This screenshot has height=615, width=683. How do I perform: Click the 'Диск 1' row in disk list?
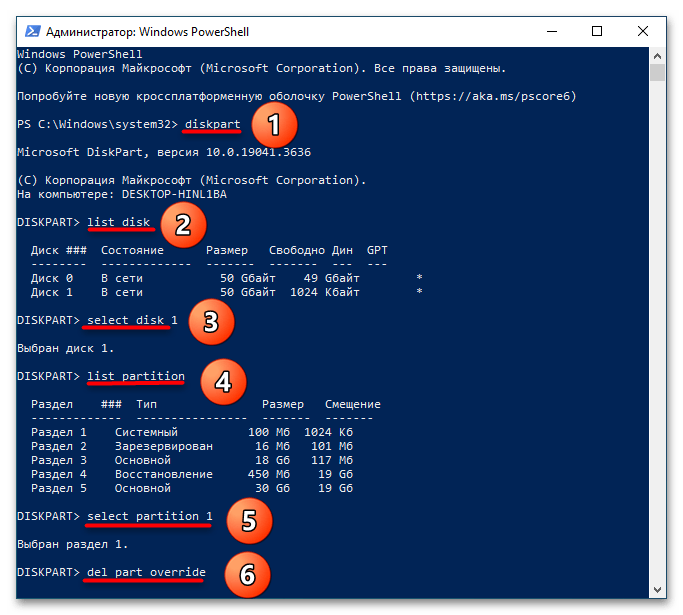coord(227,292)
